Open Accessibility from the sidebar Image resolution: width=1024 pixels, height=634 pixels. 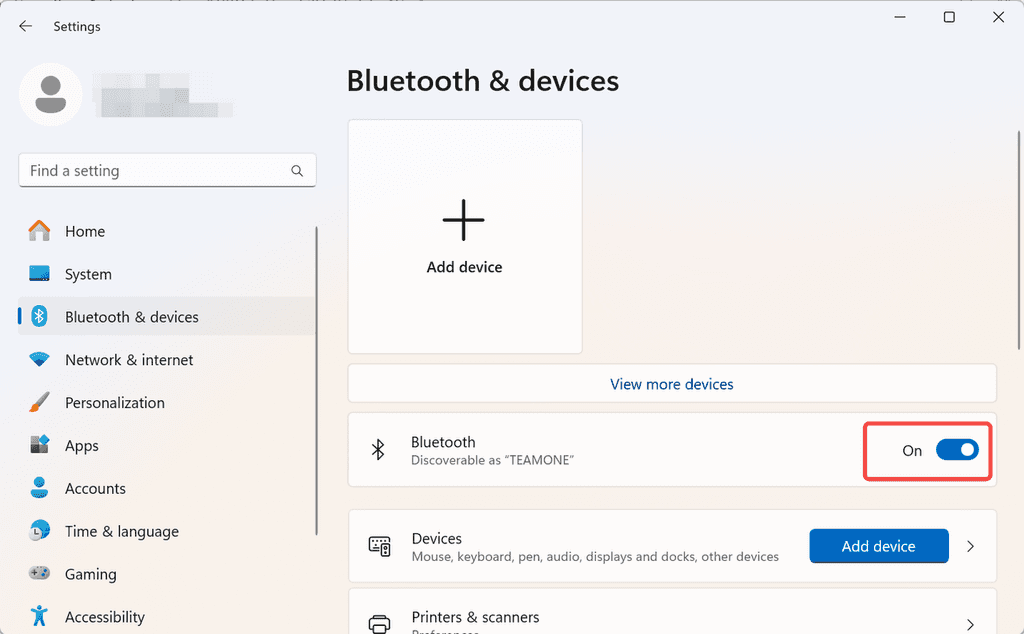[x=105, y=617]
